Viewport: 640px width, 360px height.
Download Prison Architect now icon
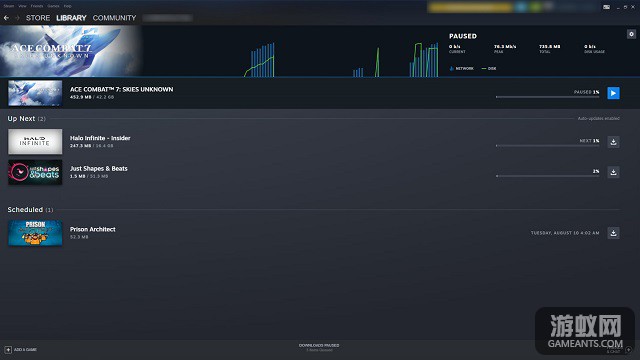[x=613, y=233]
